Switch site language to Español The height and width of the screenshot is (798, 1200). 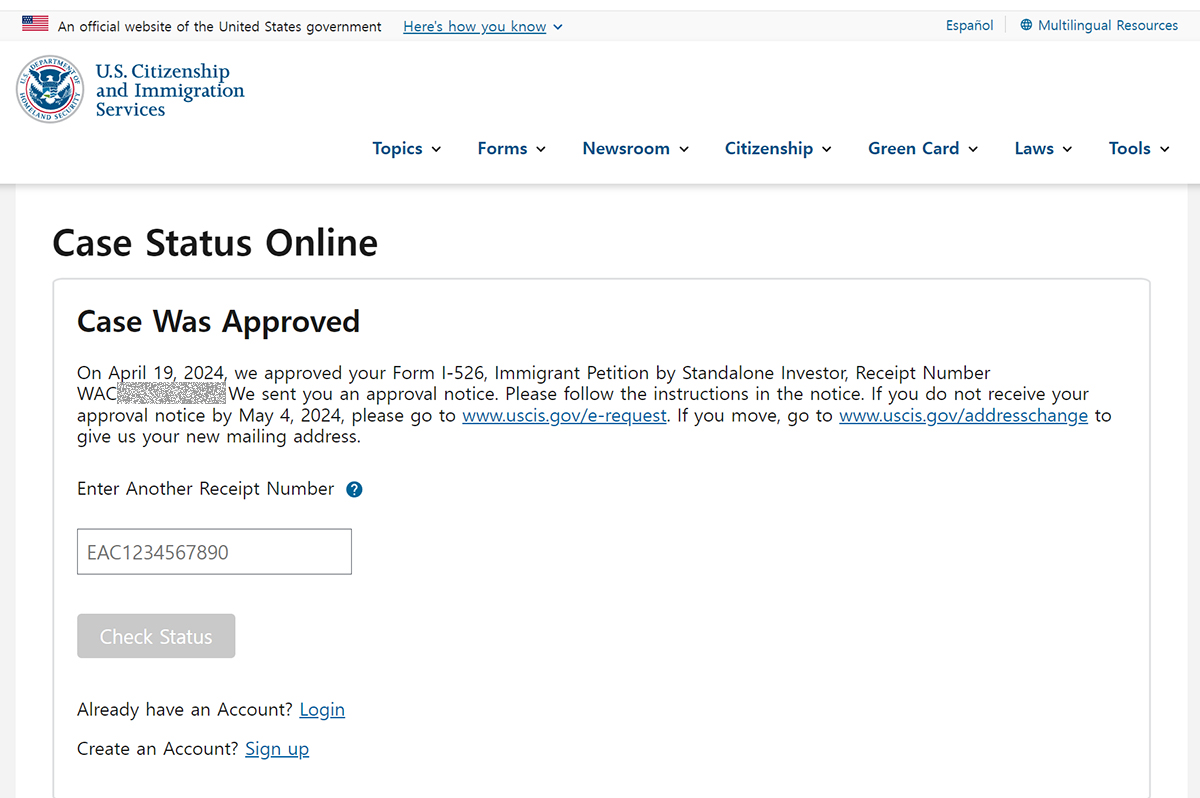coord(970,25)
